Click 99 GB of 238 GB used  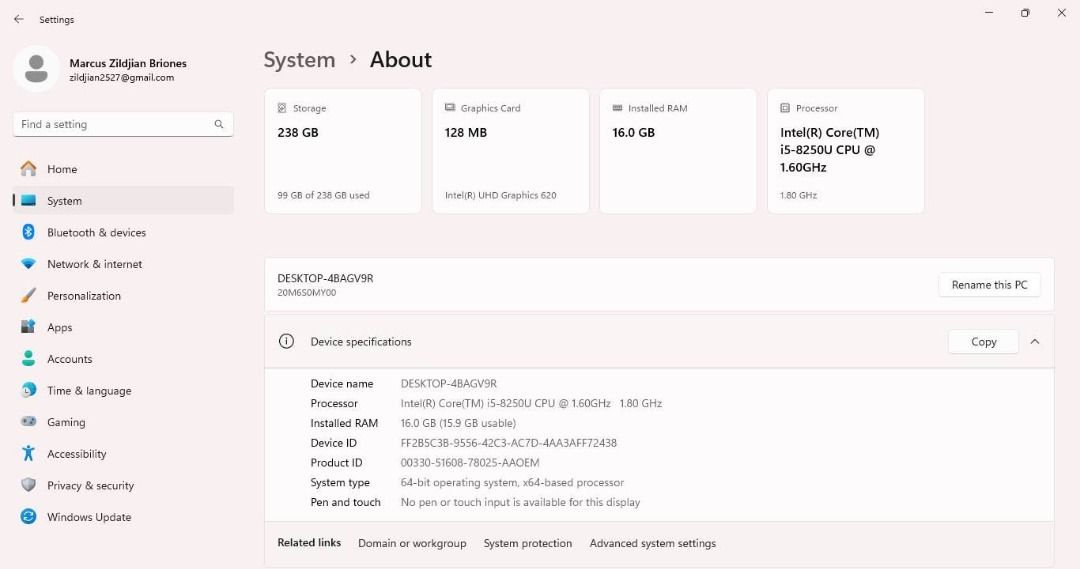(x=323, y=195)
